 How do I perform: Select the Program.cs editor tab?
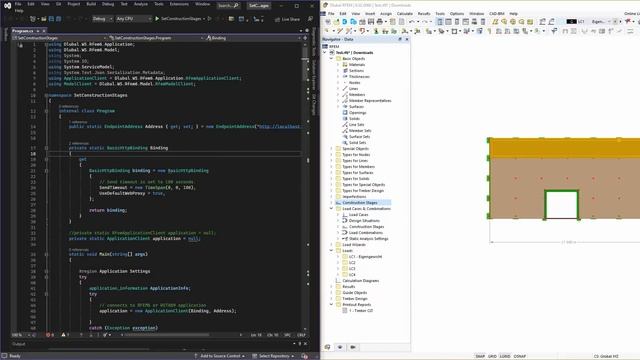pos(22,31)
